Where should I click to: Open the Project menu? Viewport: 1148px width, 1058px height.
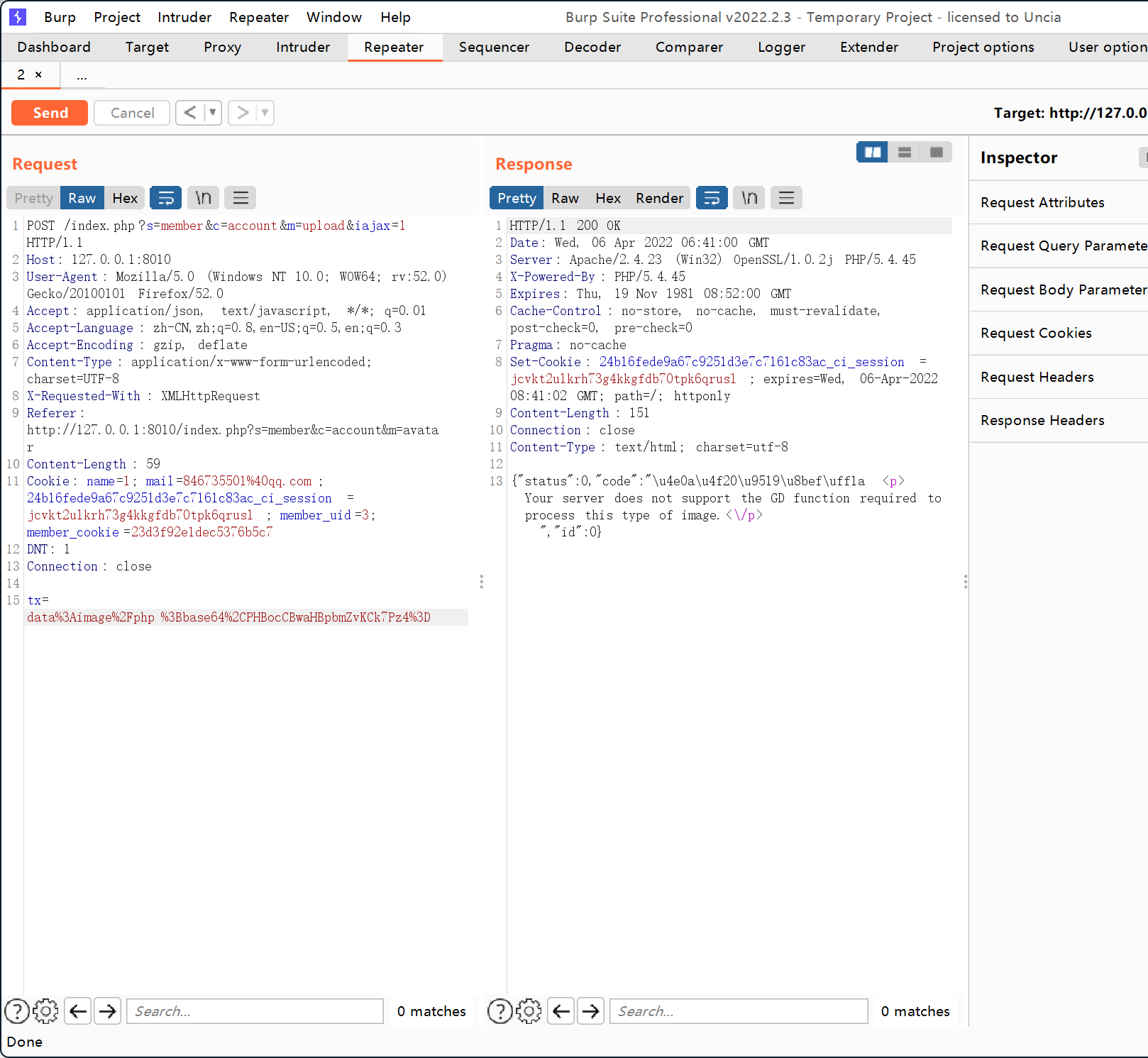[x=117, y=17]
